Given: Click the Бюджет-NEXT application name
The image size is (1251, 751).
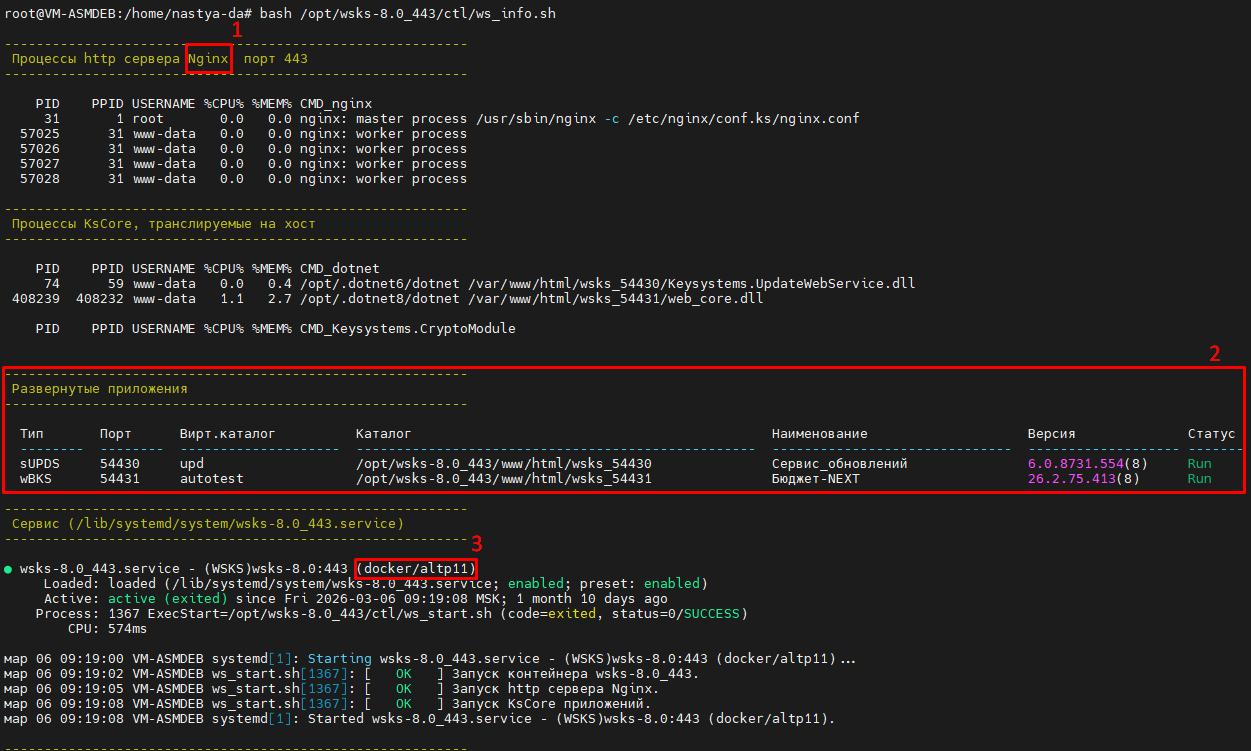Looking at the screenshot, I should 815,479.
